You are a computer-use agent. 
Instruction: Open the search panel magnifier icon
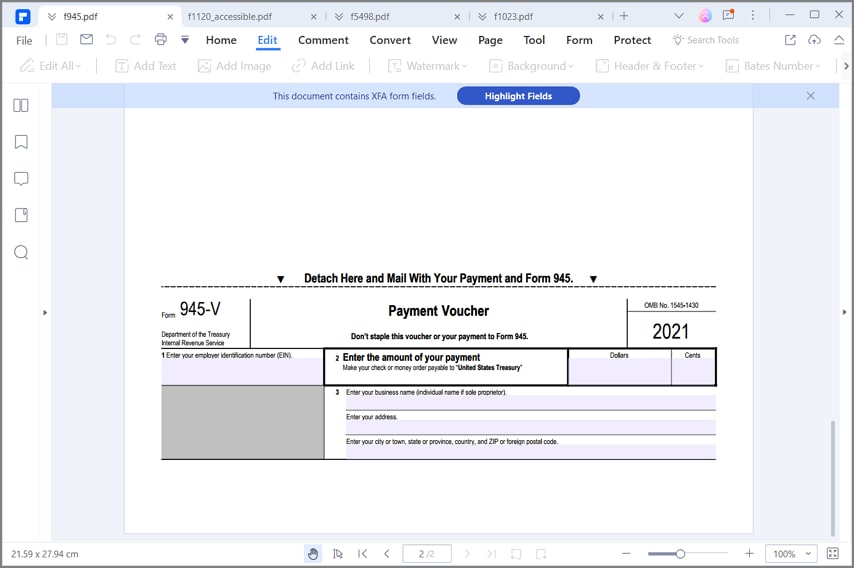tap(21, 252)
